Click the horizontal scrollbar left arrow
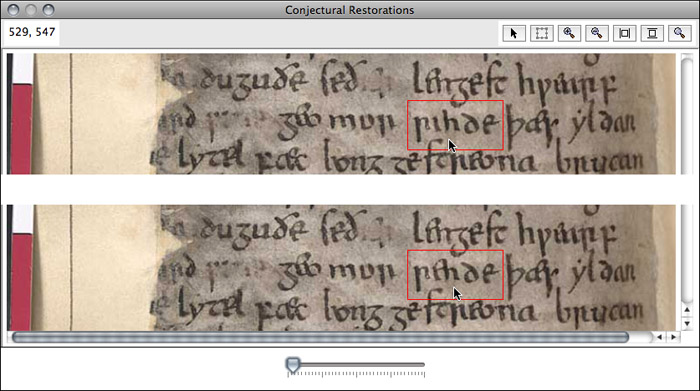Image resolution: width=700 pixels, height=391 pixels. coord(659,337)
